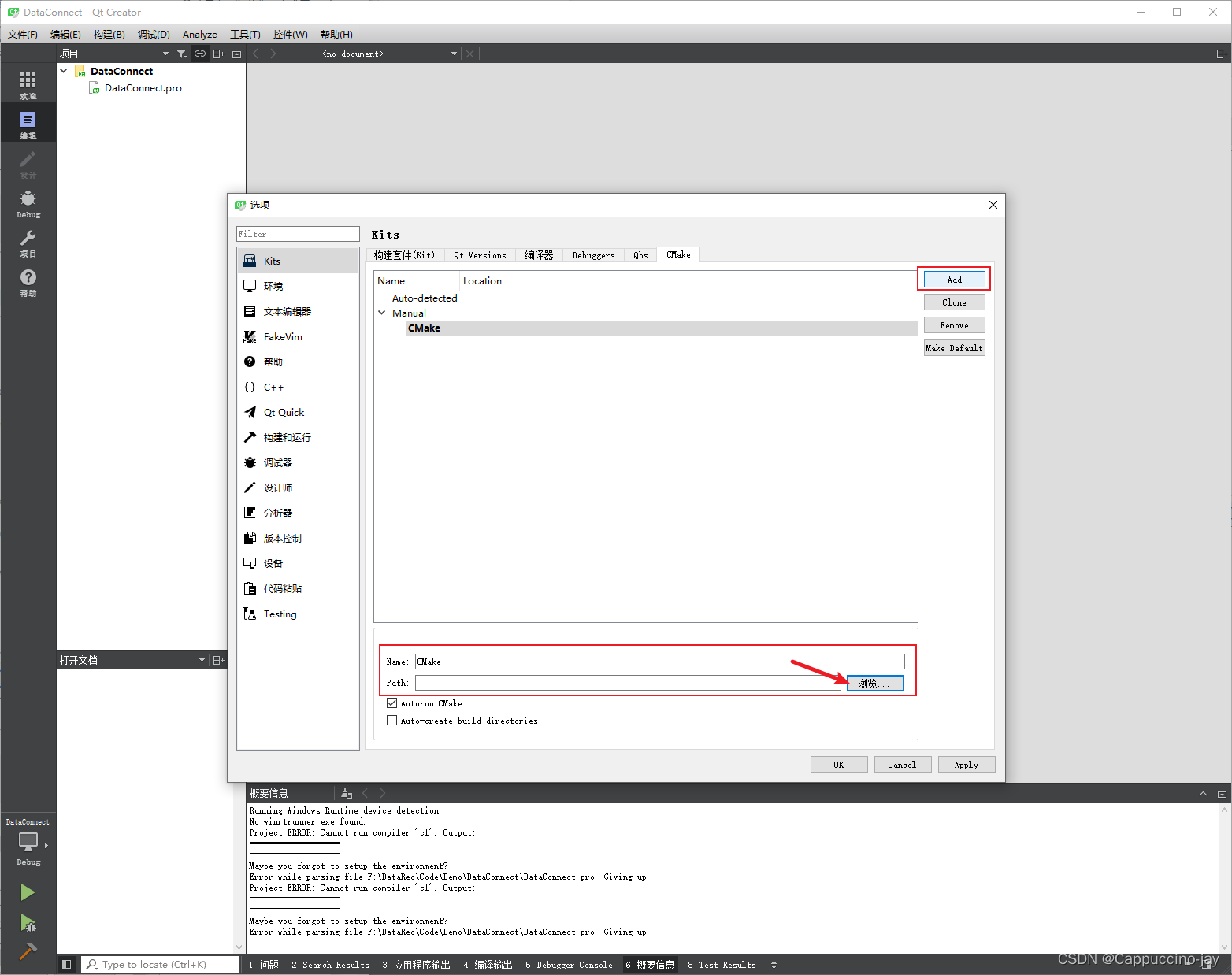Collapse the Manual group in CMake list
This screenshot has width=1232, height=975.
(x=382, y=313)
